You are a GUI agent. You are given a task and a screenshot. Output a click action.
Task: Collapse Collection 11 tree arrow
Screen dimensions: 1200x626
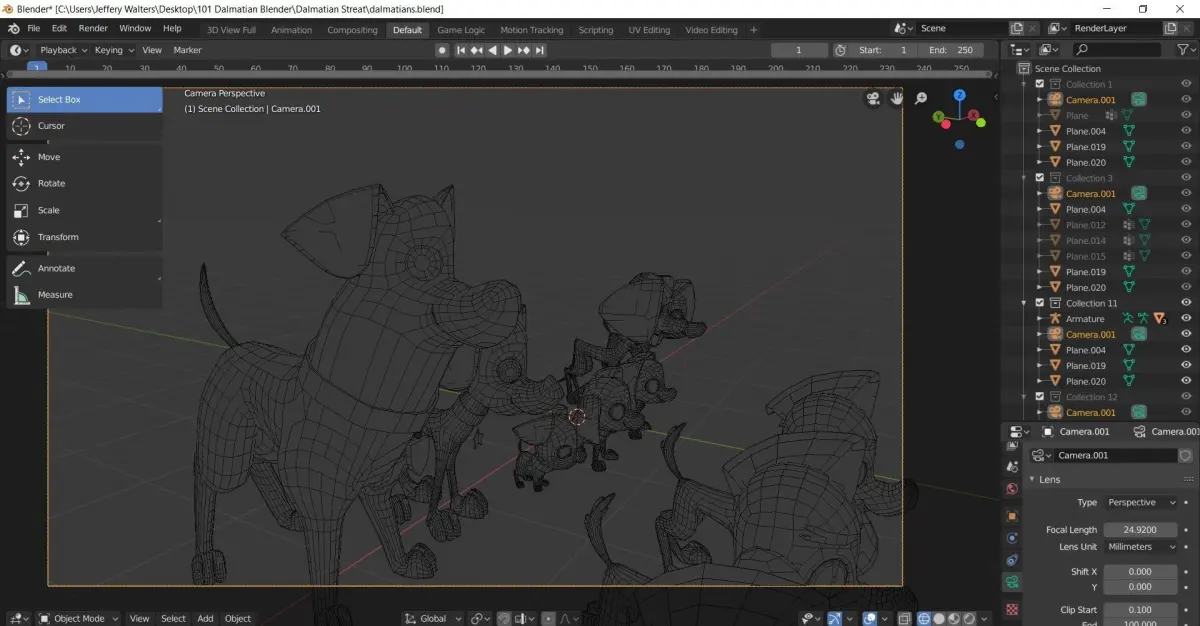[x=1024, y=303]
